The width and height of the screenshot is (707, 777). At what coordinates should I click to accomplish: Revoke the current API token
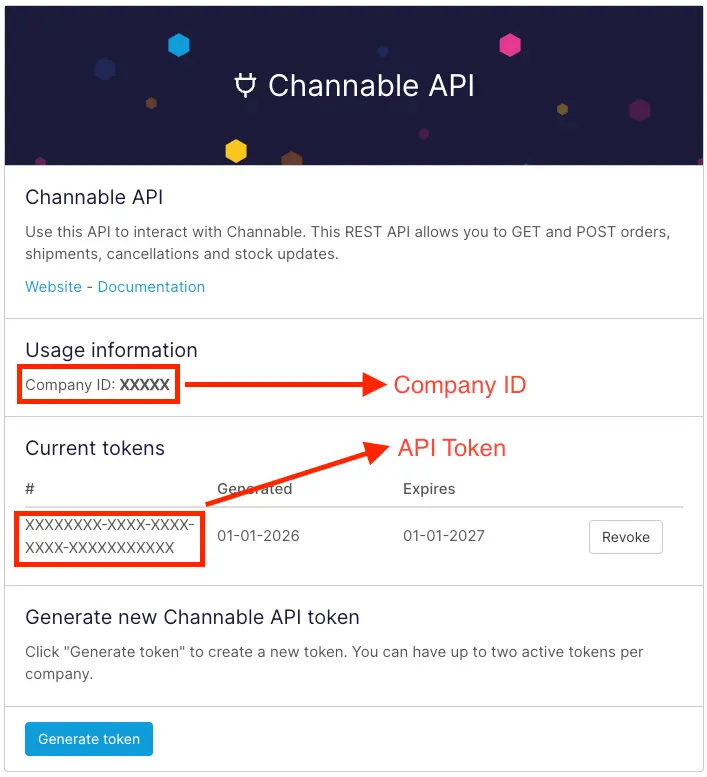625,537
